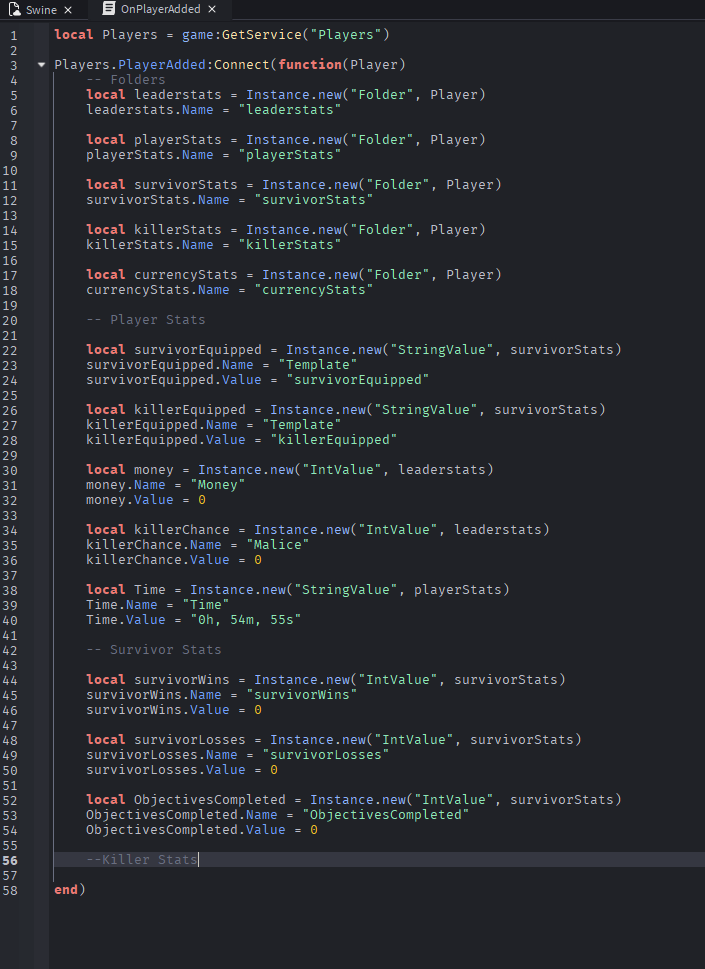The image size is (705, 969).
Task: Close the Swine tab
Action: coord(67,10)
